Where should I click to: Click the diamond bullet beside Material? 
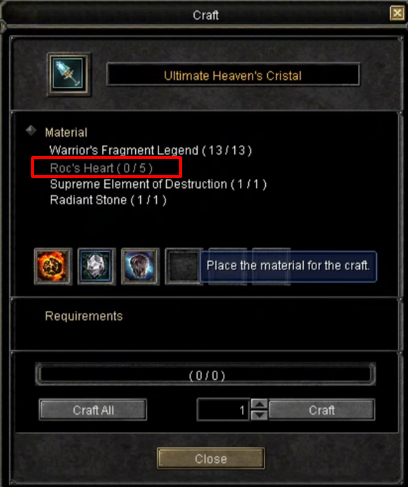pos(31,131)
